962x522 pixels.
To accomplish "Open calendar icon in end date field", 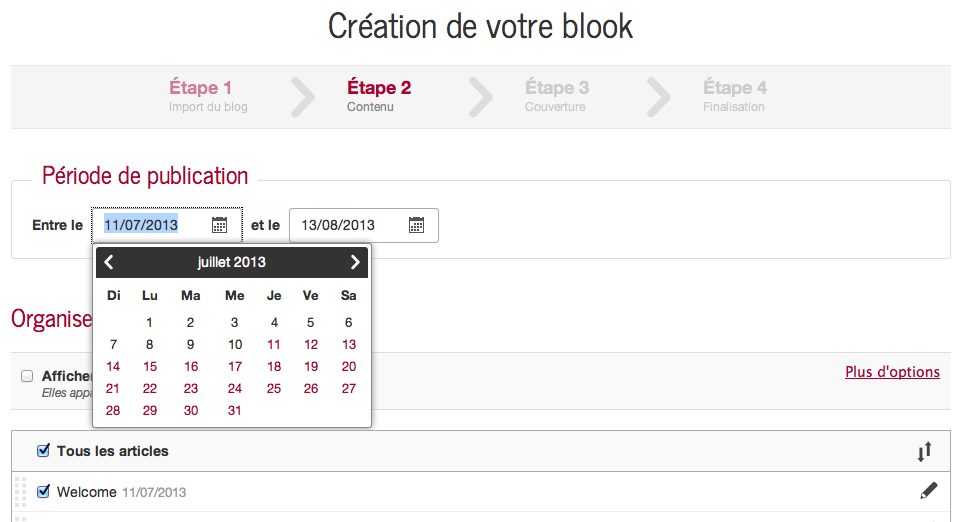I will click(417, 225).
